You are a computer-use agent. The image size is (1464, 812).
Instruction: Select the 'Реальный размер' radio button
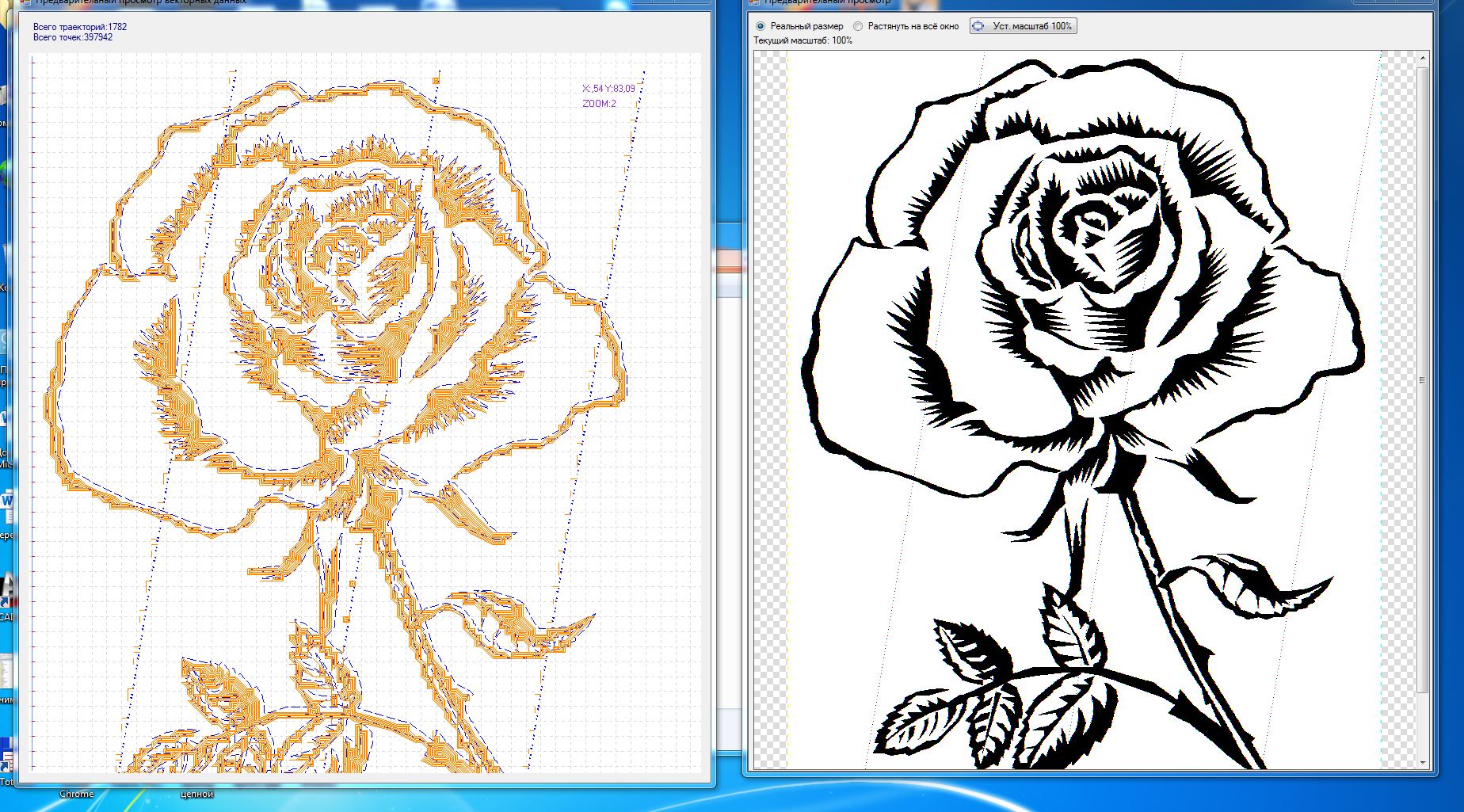pyautogui.click(x=761, y=26)
